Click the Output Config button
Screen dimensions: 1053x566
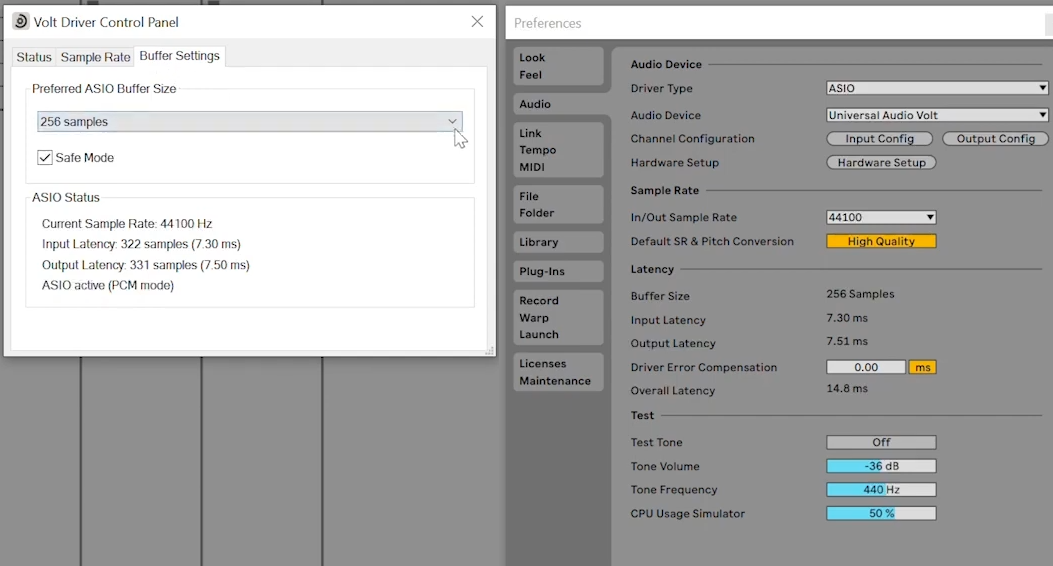995,138
